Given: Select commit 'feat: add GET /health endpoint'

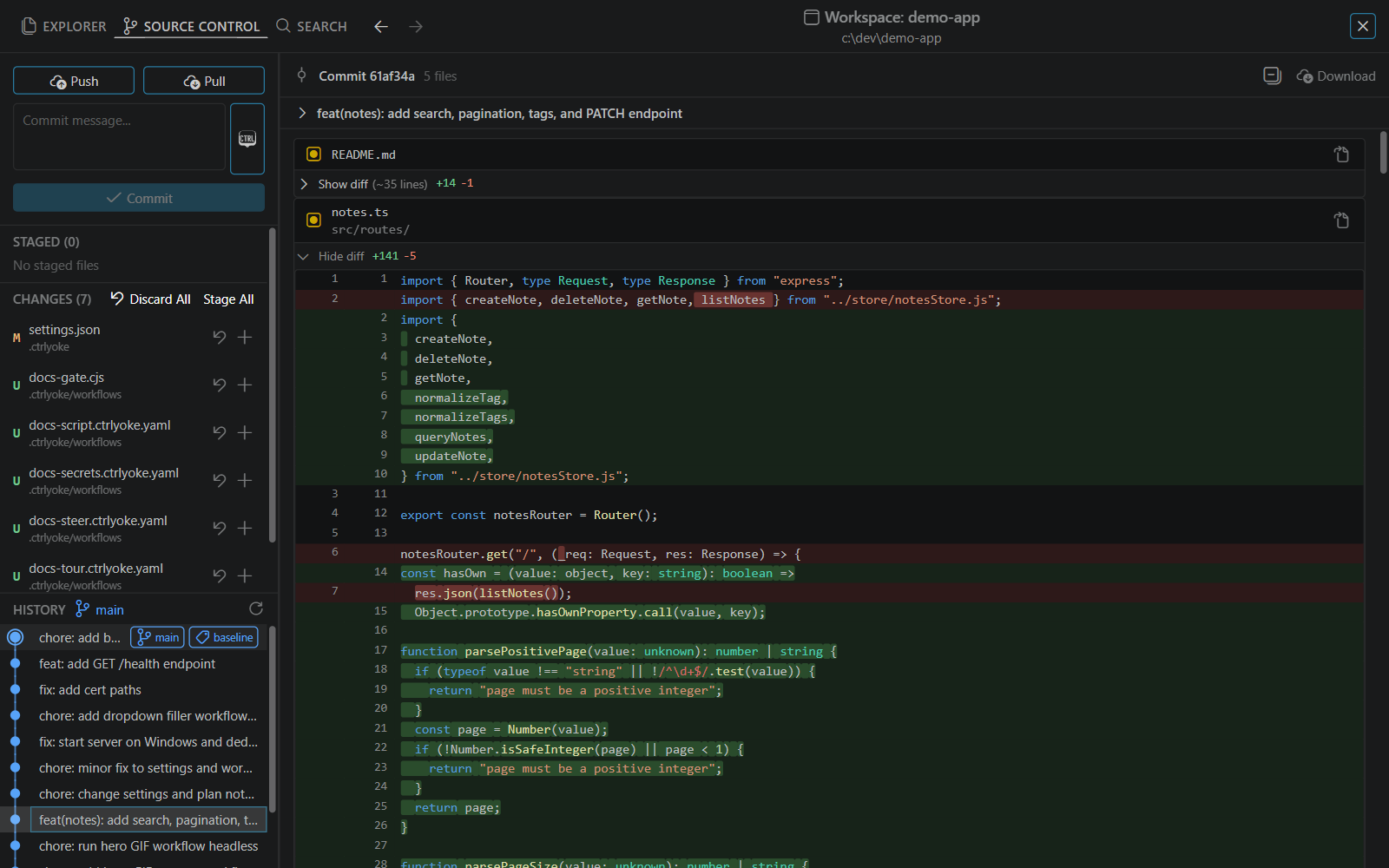Looking at the screenshot, I should pos(127,663).
